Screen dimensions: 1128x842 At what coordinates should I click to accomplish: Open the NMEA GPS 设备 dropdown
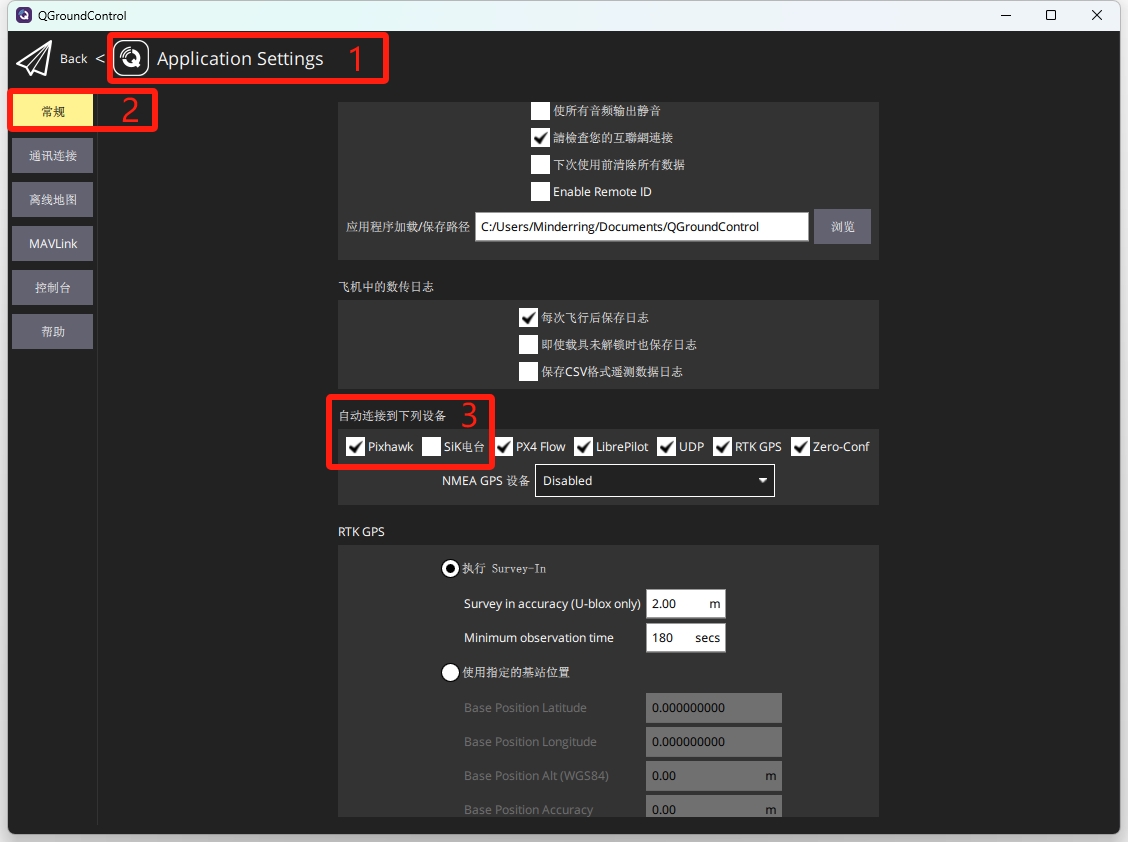655,481
